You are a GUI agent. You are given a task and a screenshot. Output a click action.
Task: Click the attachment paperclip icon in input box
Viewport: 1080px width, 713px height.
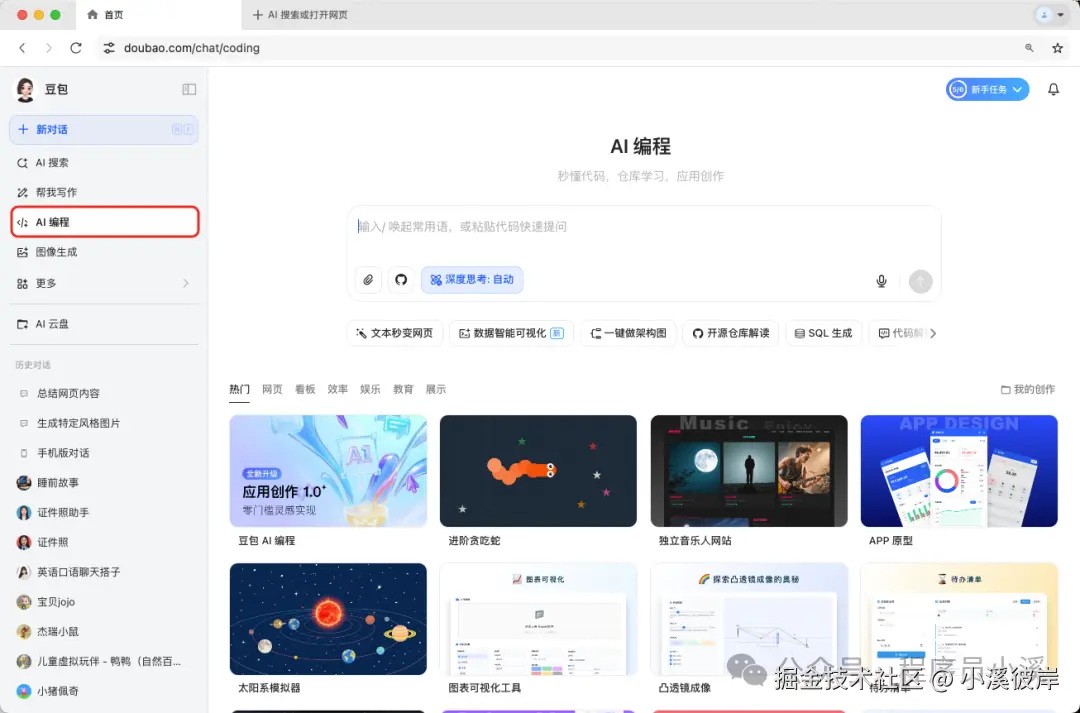pos(368,280)
